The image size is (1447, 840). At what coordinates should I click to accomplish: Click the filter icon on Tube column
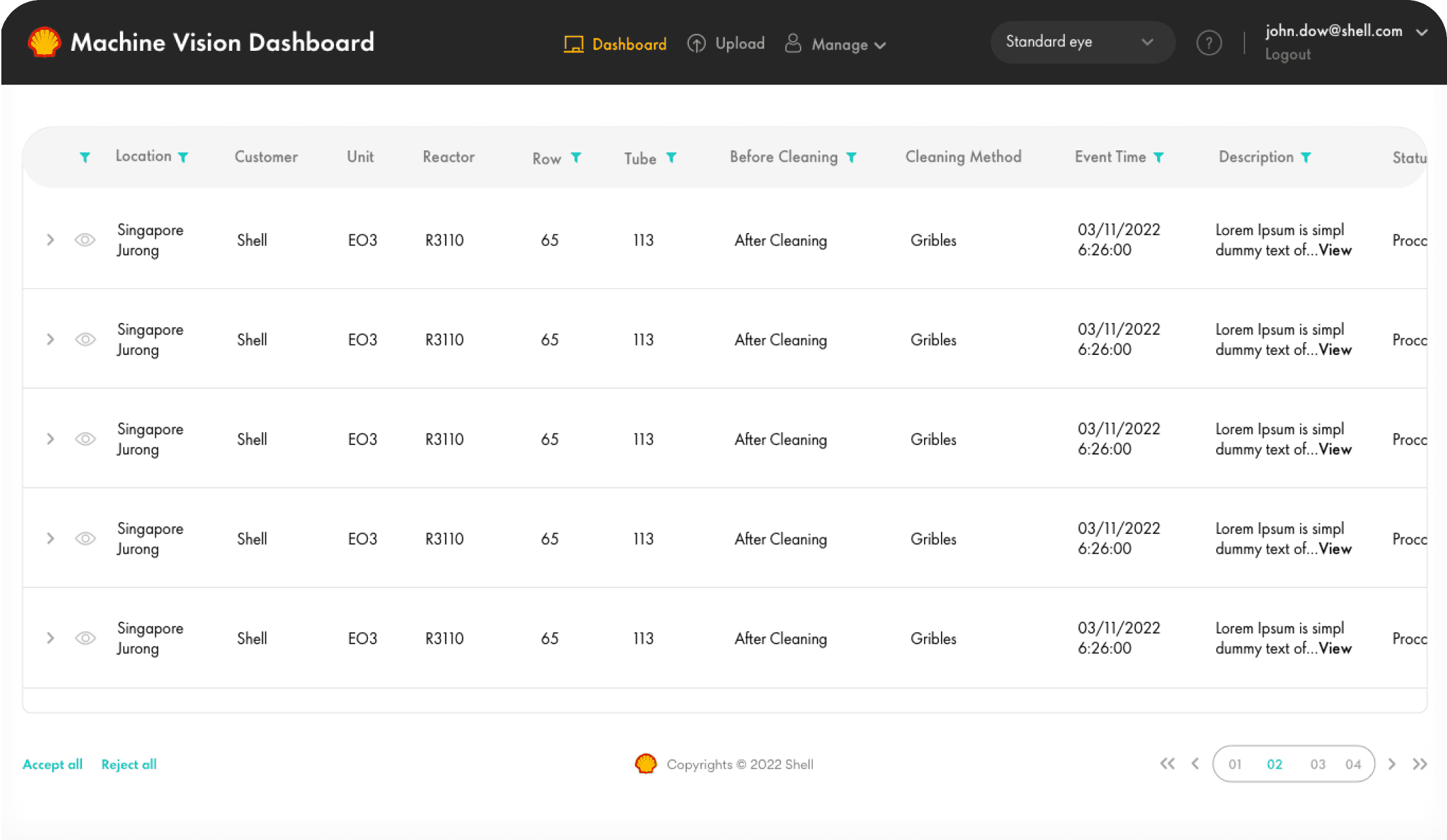coord(672,157)
